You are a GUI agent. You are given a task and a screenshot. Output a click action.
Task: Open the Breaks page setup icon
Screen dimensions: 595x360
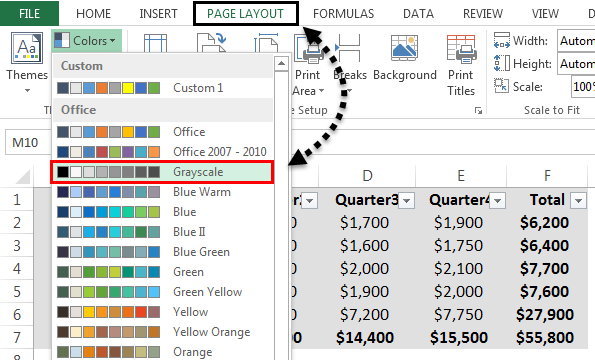348,48
